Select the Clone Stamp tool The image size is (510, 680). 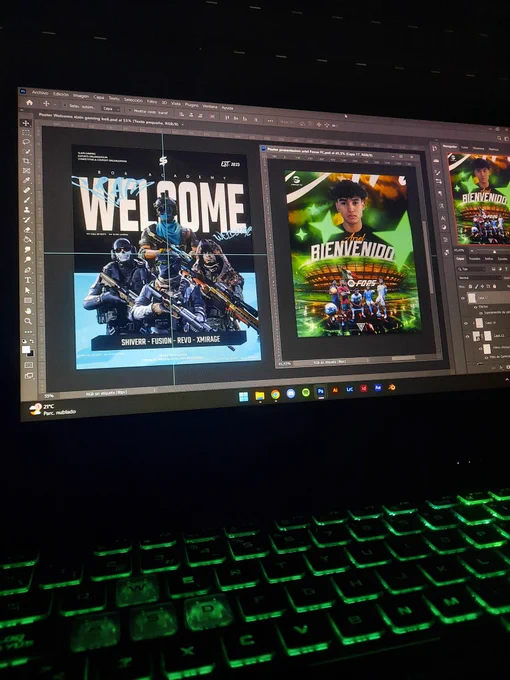click(27, 209)
